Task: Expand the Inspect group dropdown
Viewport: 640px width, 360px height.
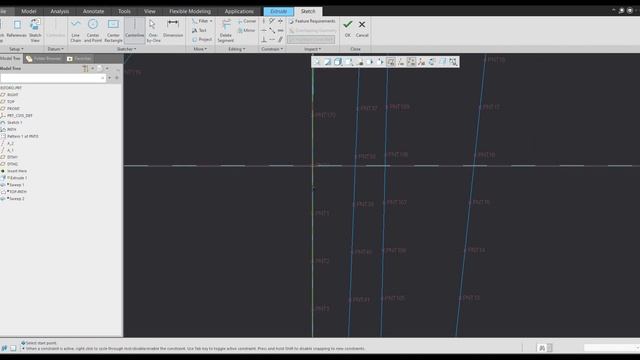Action: [313, 49]
